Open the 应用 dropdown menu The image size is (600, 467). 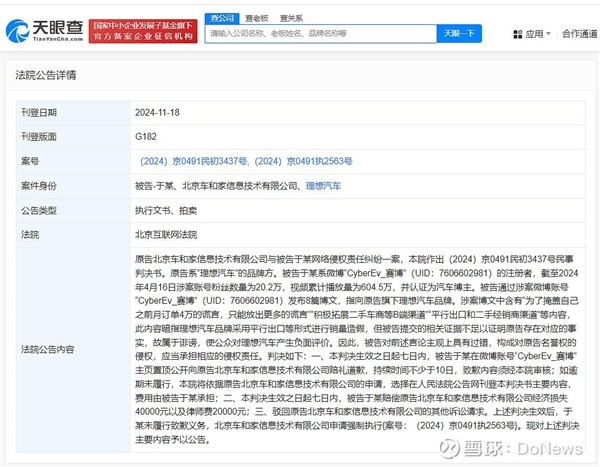click(535, 33)
